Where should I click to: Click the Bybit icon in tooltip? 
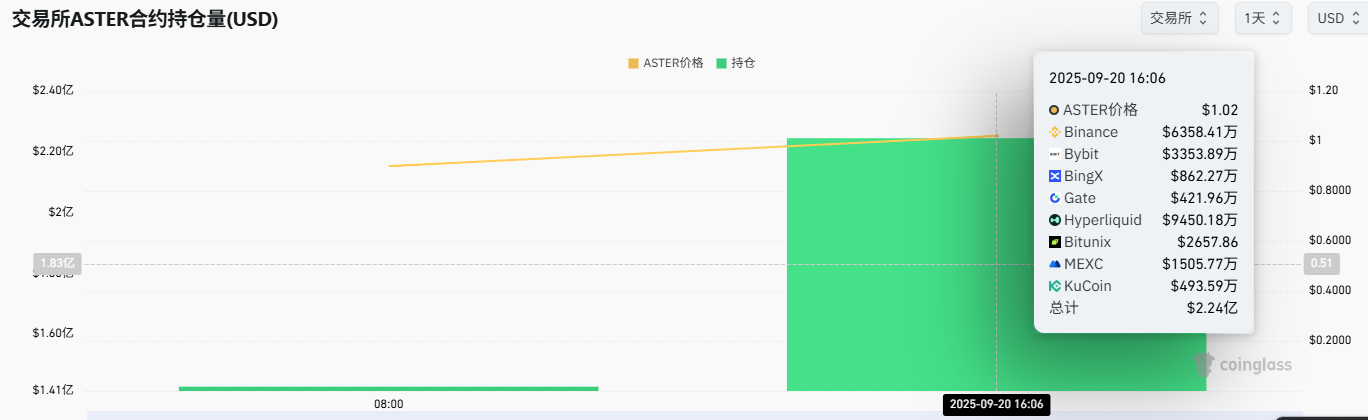[x=1054, y=154]
